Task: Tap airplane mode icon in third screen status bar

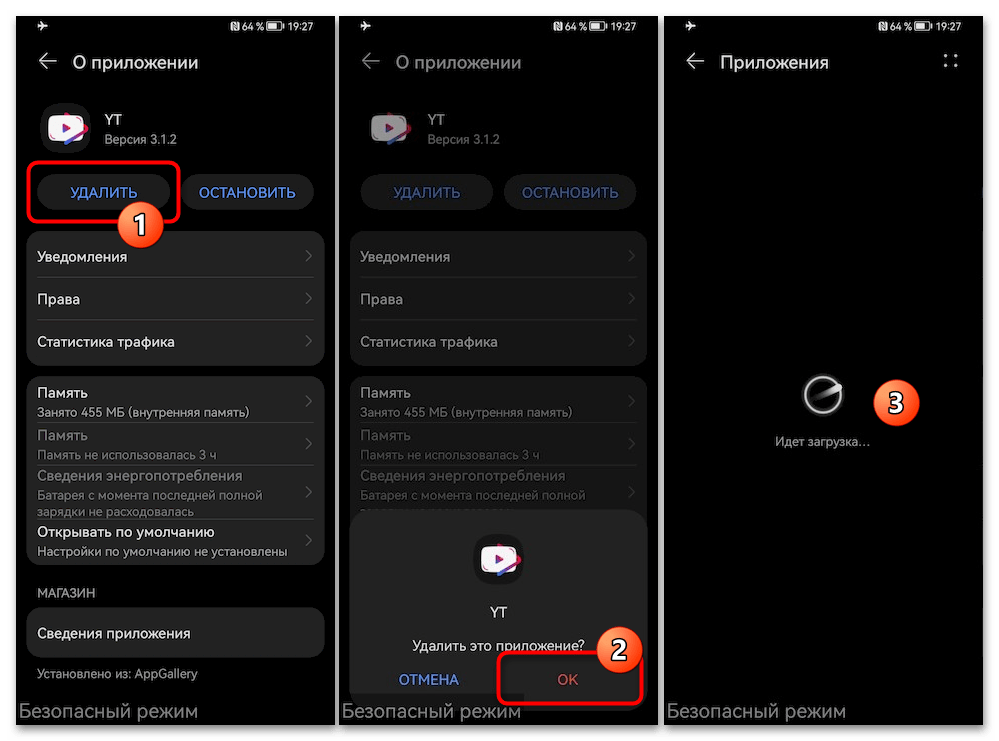Action: [691, 26]
